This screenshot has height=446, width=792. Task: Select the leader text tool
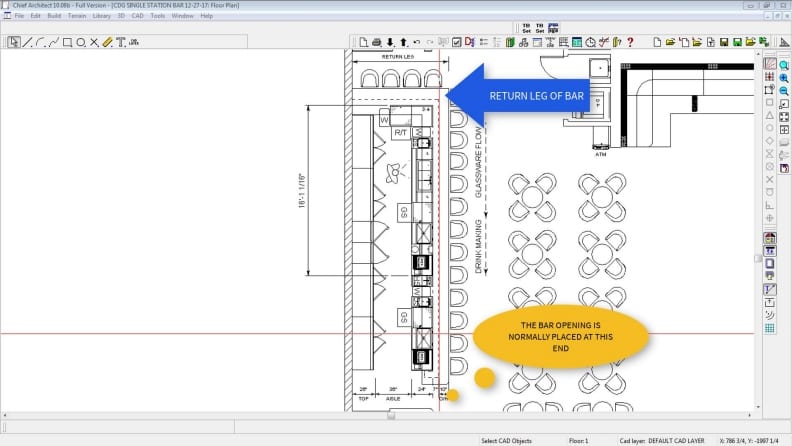tap(134, 42)
